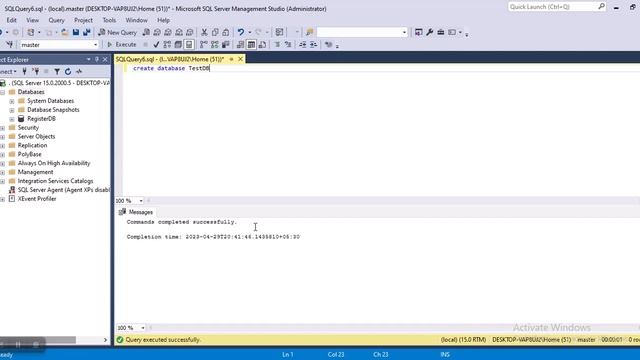Screen dimensions: 640x360
Task: Expand the RegisterDB database node
Action: (x=12, y=119)
